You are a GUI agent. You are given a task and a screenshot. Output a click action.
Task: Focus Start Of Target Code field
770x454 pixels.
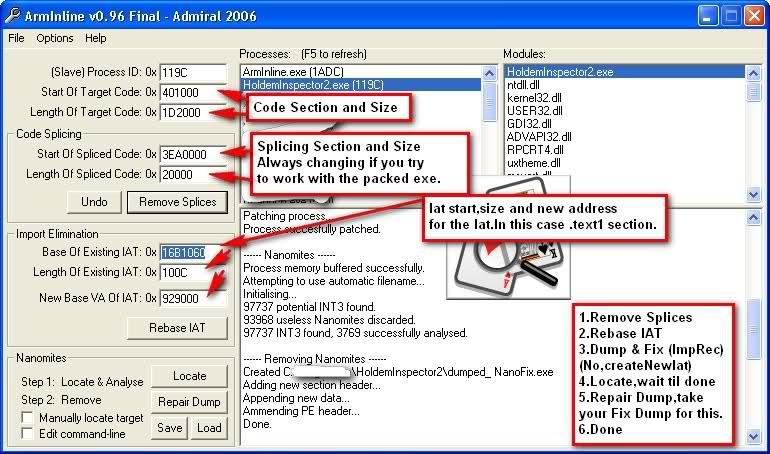pos(193,93)
